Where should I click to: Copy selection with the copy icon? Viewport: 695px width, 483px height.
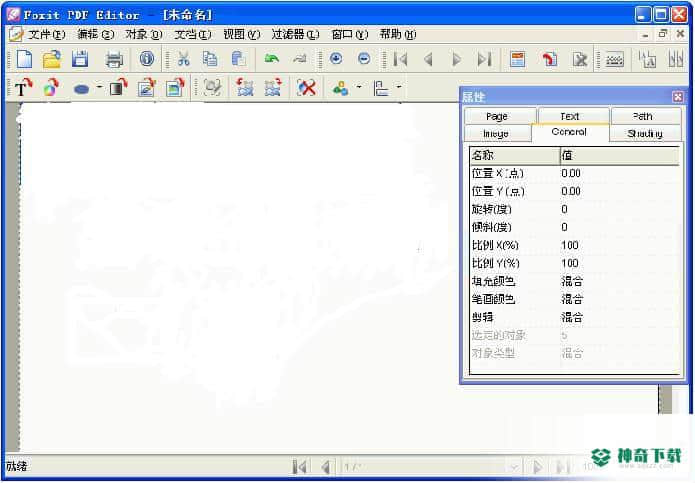pyautogui.click(x=210, y=58)
